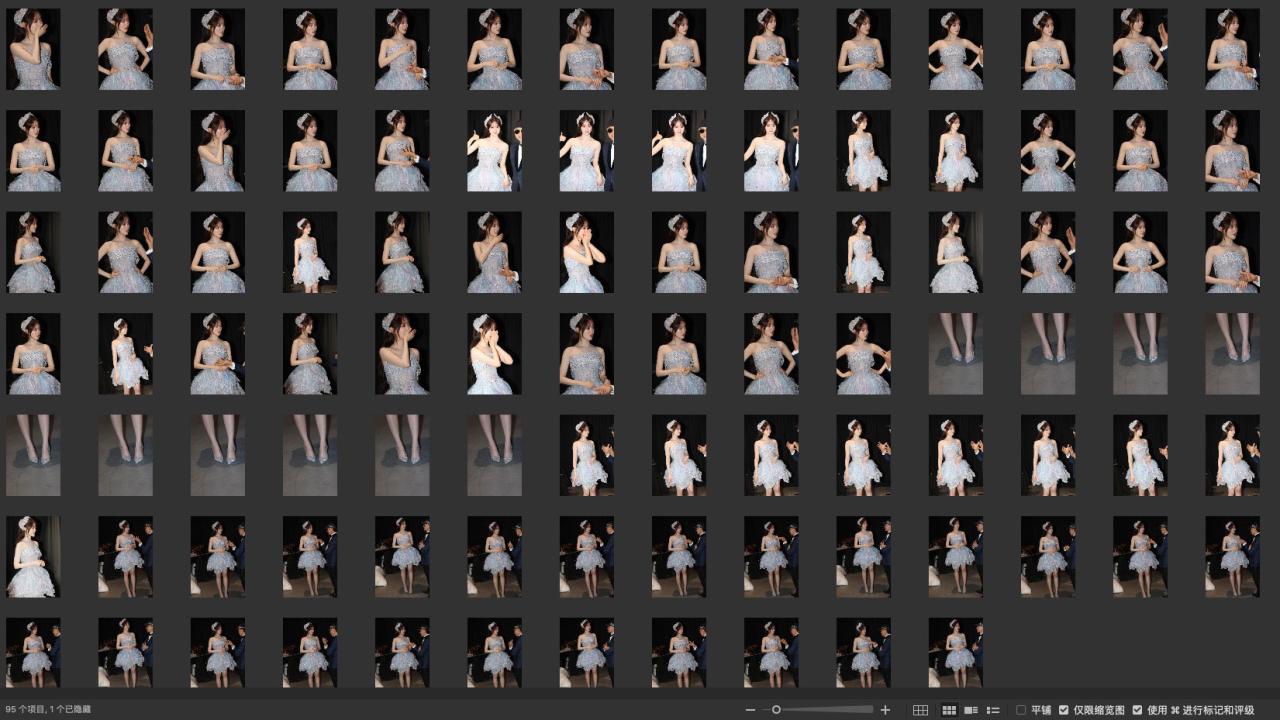Uncheck 使用 ⌘ 进行标记和评级 checkbox
Viewport: 1280px width, 720px height.
pyautogui.click(x=1137, y=710)
